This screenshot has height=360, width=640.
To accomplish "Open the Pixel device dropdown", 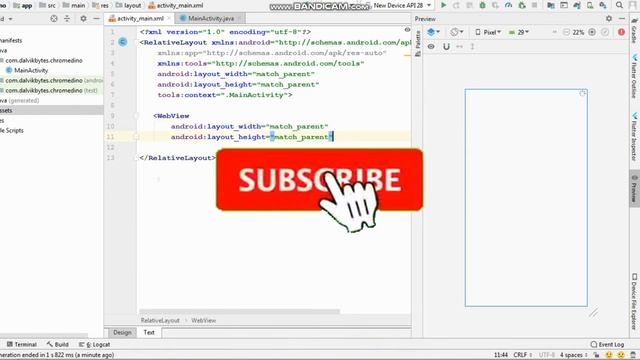I will coord(488,32).
